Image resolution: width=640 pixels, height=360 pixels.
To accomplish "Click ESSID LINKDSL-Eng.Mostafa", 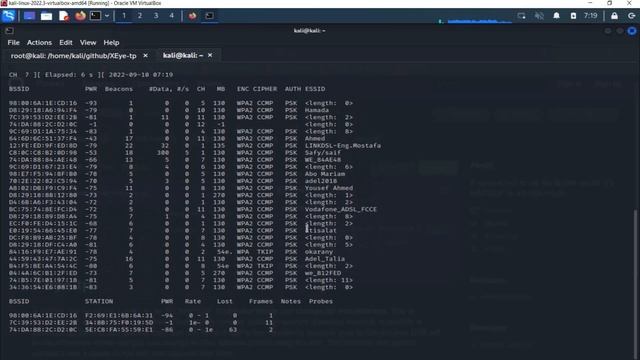I will (343, 146).
